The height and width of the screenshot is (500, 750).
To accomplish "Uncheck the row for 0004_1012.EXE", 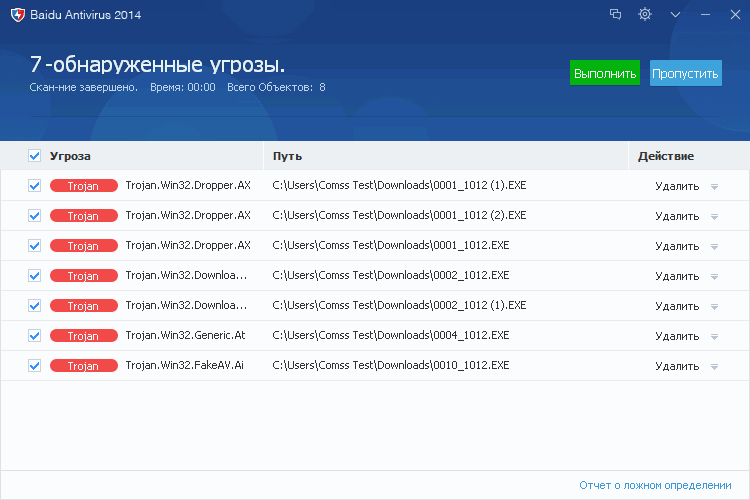I will coord(34,336).
